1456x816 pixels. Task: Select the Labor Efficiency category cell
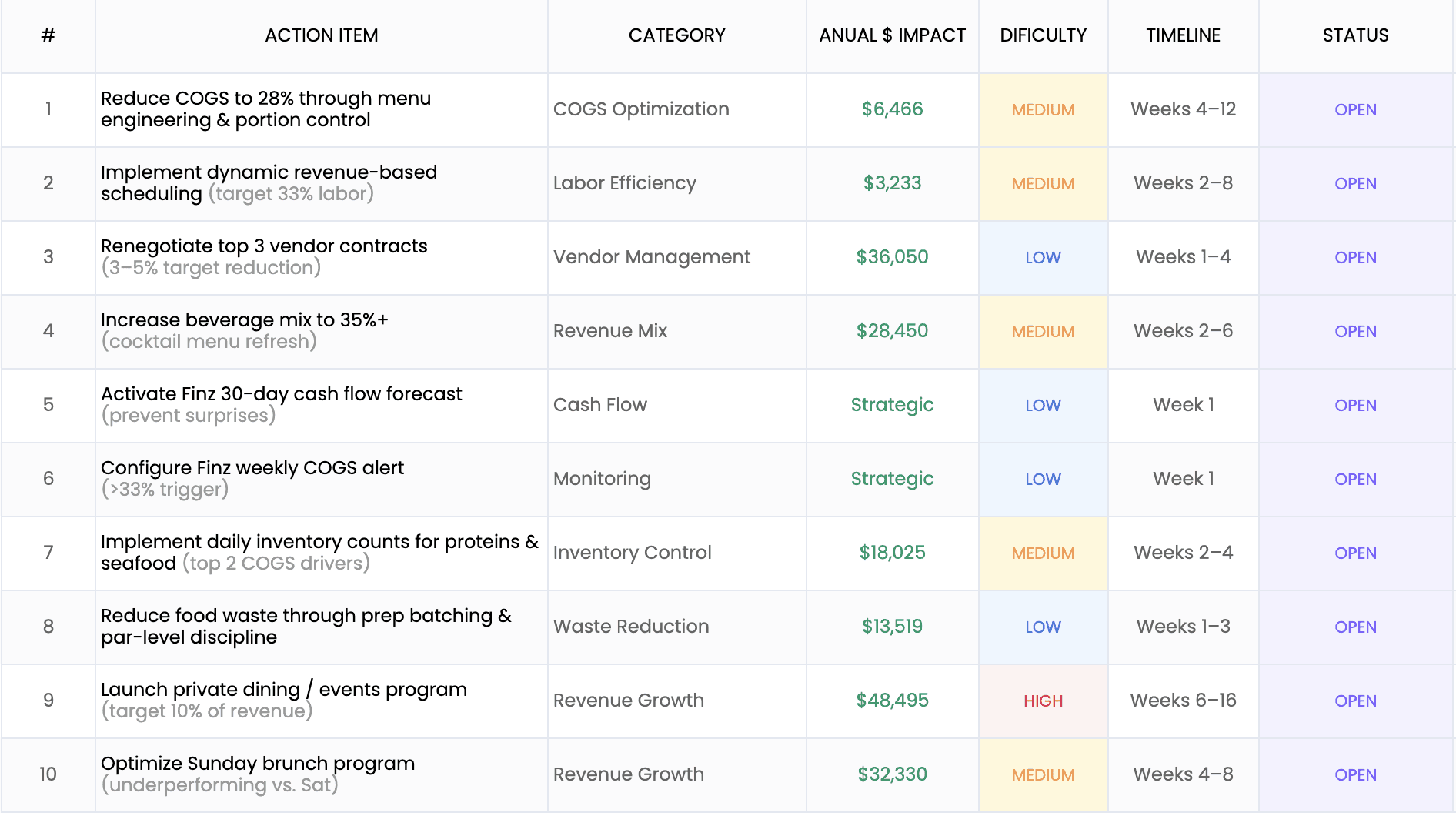click(624, 183)
